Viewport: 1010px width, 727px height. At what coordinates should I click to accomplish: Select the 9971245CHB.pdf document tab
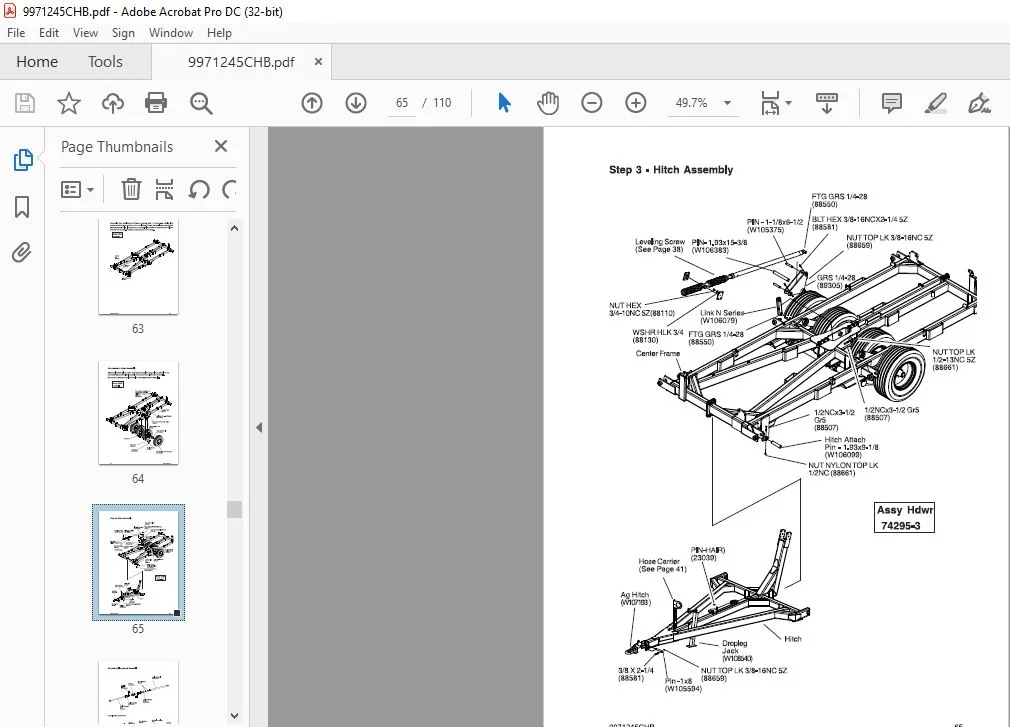click(x=241, y=62)
